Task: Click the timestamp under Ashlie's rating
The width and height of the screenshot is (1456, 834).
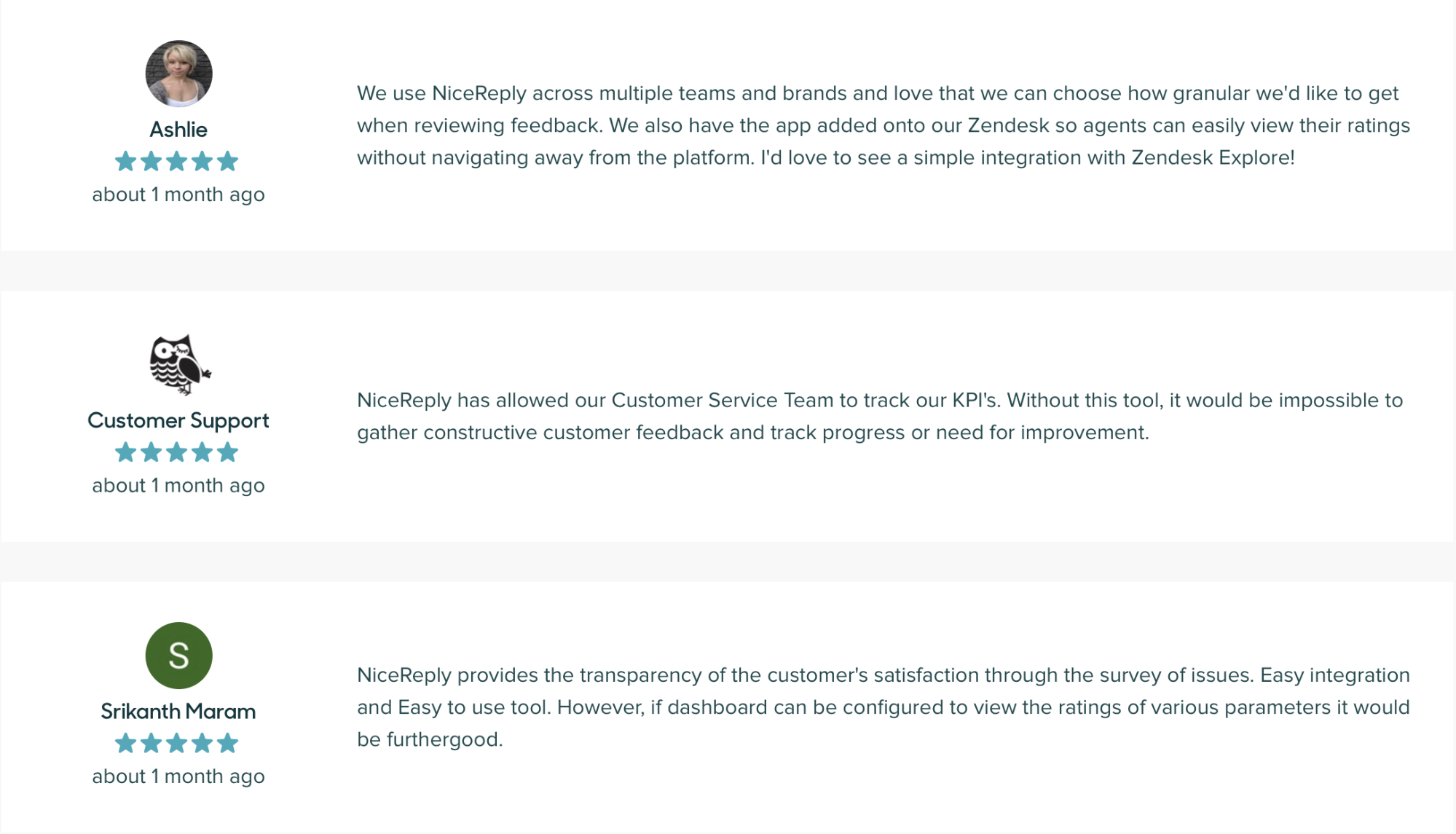Action: point(178,194)
